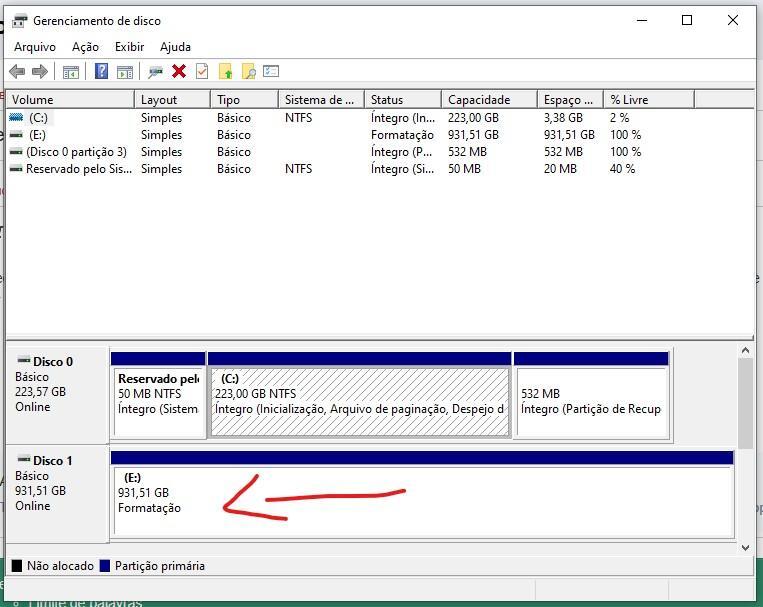The width and height of the screenshot is (763, 607).
Task: Click the black Não alocado legend swatch
Action: 17,566
